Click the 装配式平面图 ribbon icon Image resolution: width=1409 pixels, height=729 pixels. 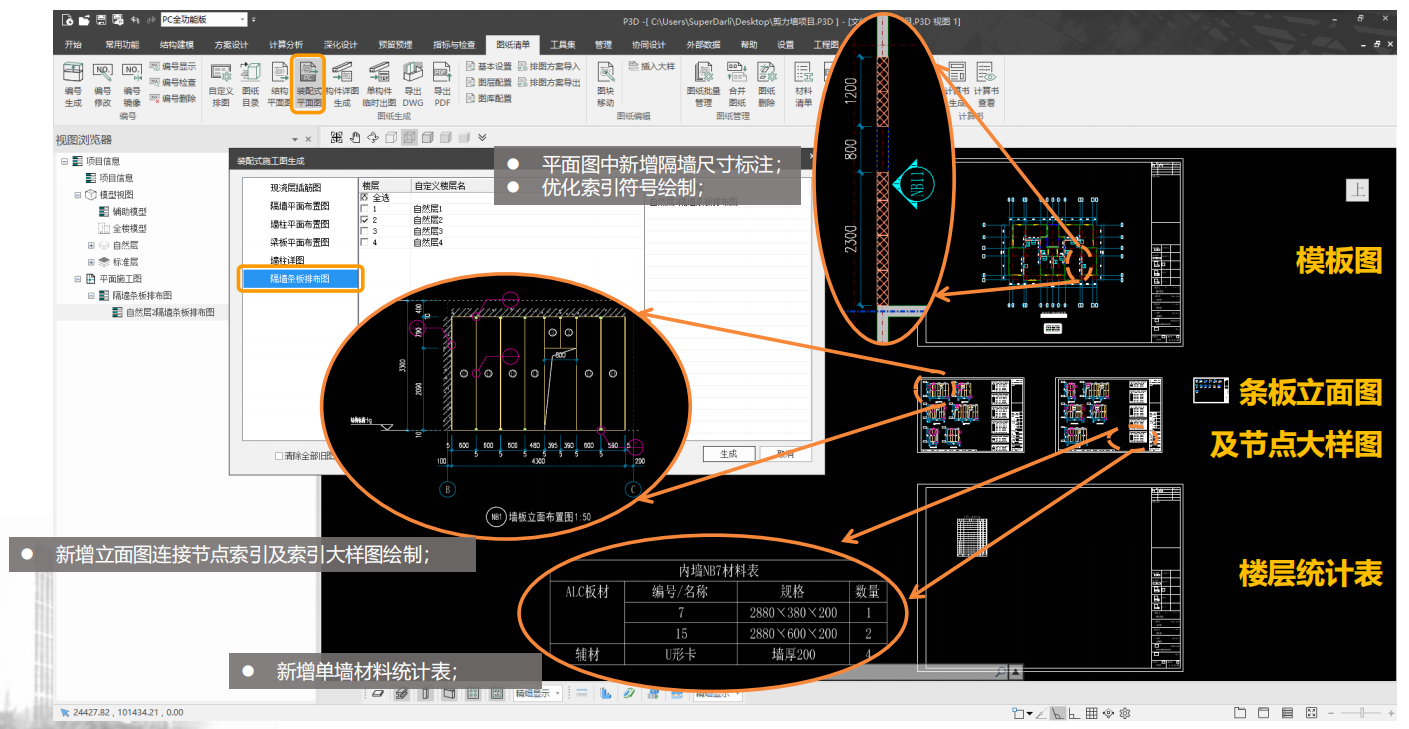309,83
